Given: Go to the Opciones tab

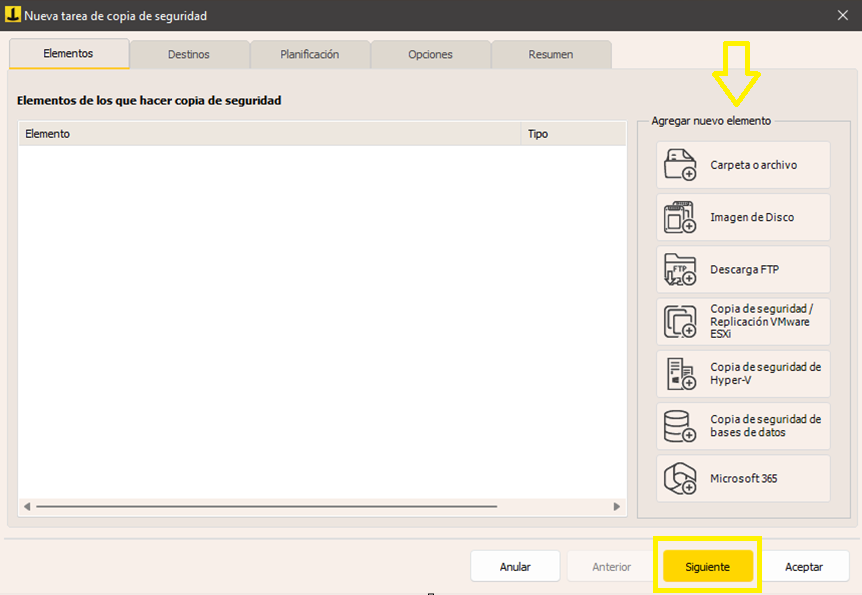Looking at the screenshot, I should 430,55.
